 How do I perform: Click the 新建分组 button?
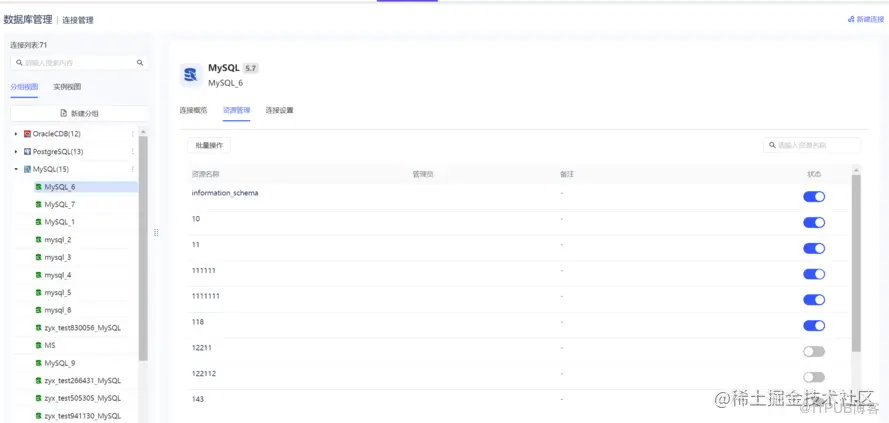click(79, 113)
